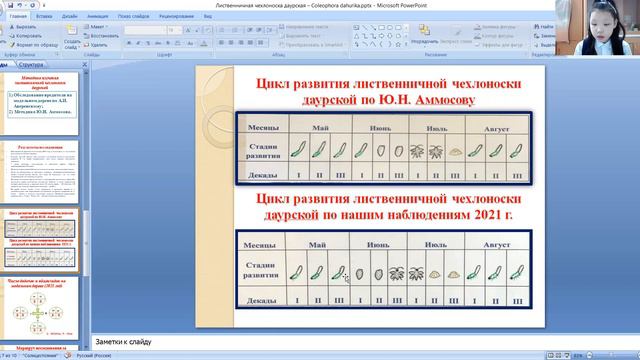Image resolution: width=640 pixels, height=360 pixels.
Task: Copy selection with Копировать
Action: click(x=25, y=36)
